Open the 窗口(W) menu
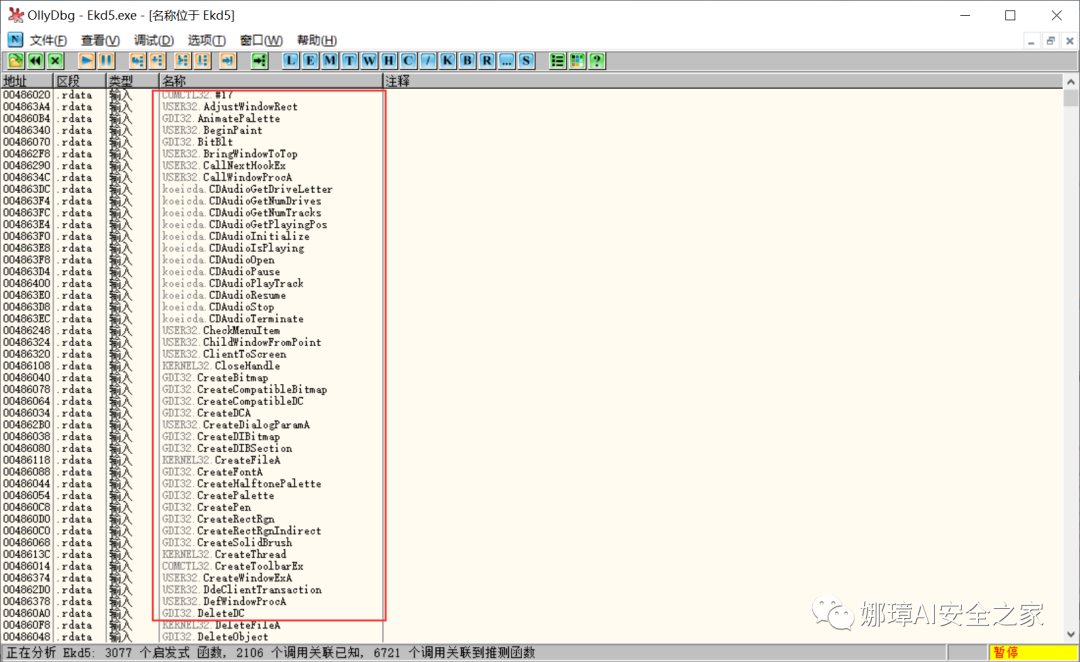The image size is (1080, 662). point(261,41)
